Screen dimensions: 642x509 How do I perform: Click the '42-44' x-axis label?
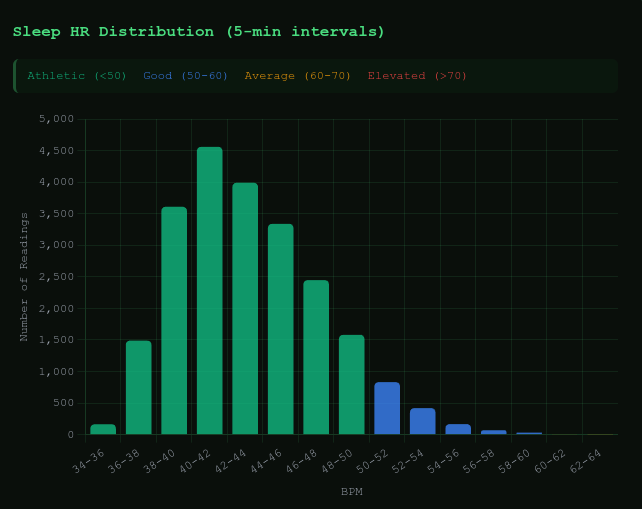pyautogui.click(x=231, y=461)
